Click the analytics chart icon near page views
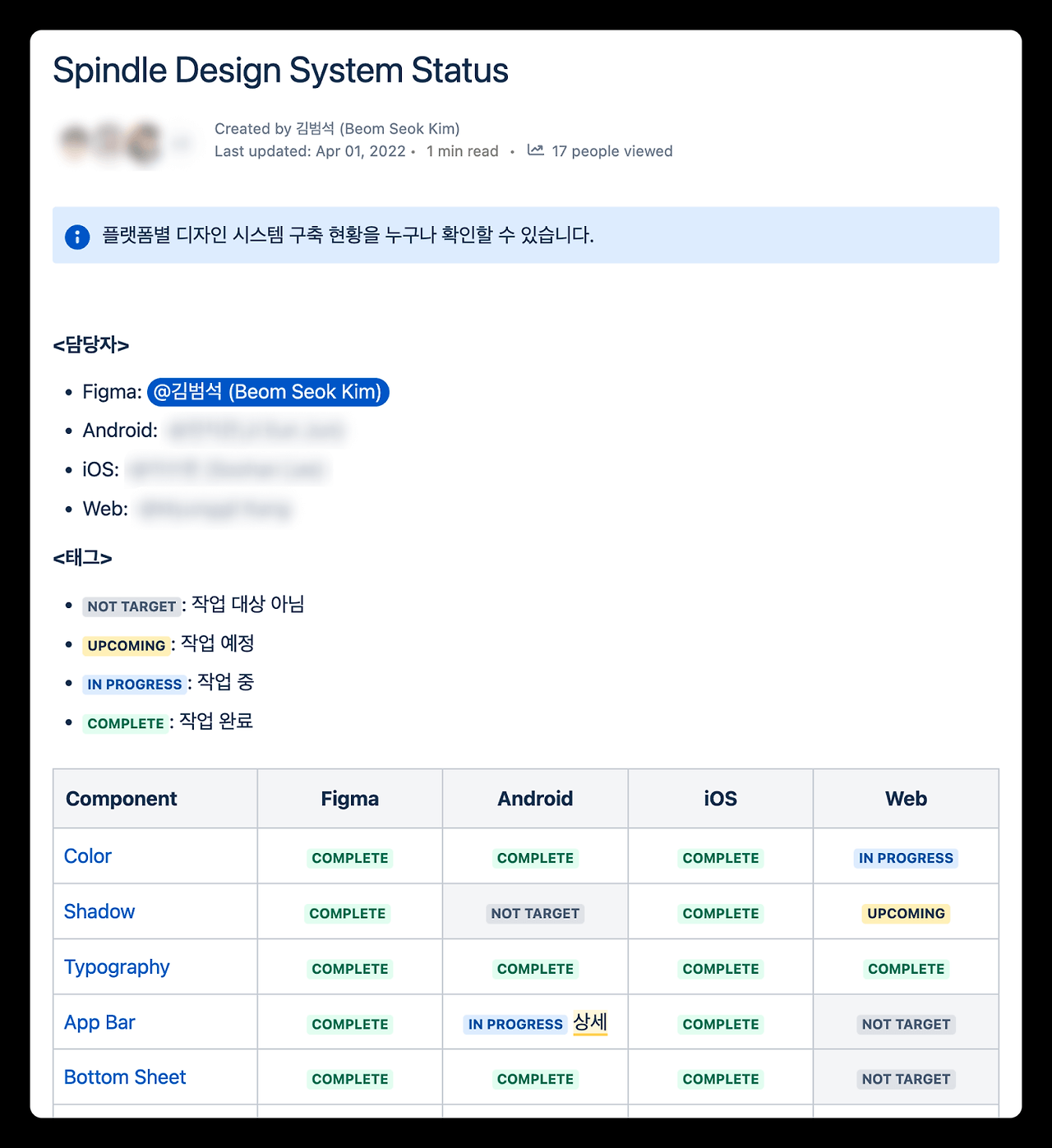 534,150
